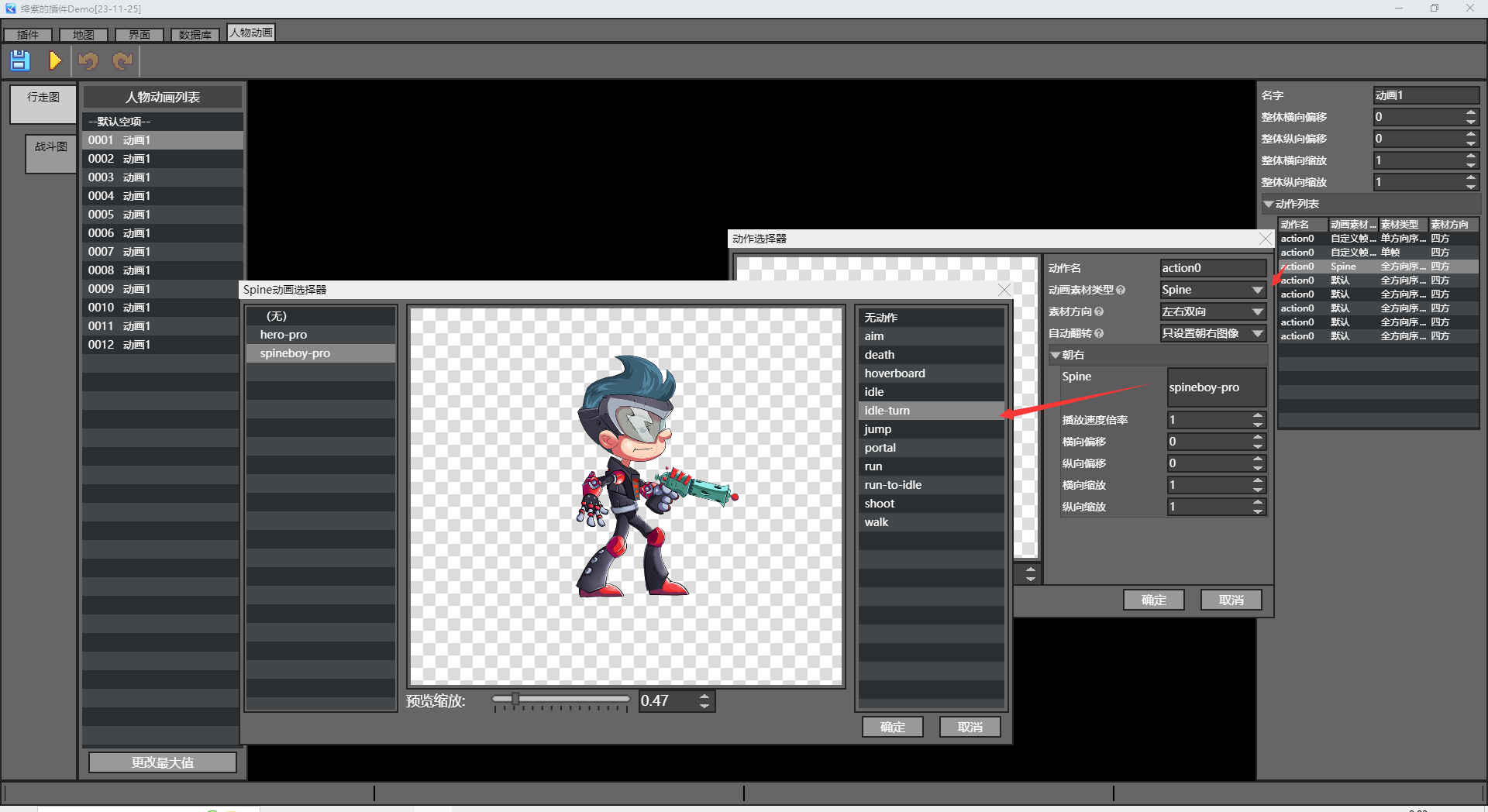
Task: Collapse the 动作列表 section
Action: point(1269,204)
